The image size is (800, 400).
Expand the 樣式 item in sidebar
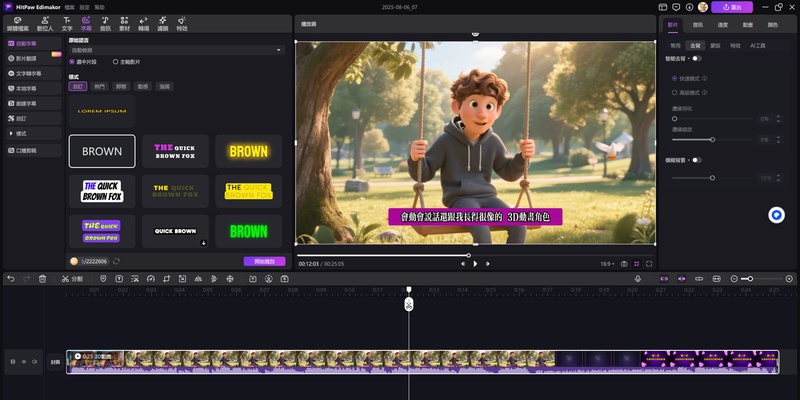pyautogui.click(x=34, y=134)
